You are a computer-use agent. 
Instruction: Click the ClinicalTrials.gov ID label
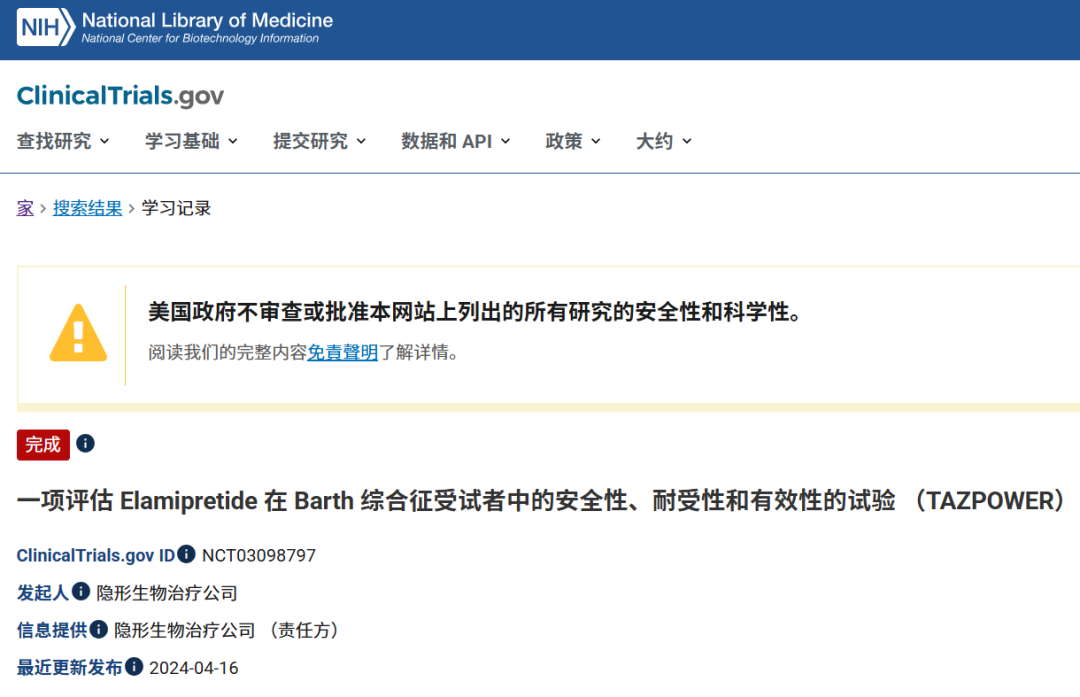click(96, 555)
